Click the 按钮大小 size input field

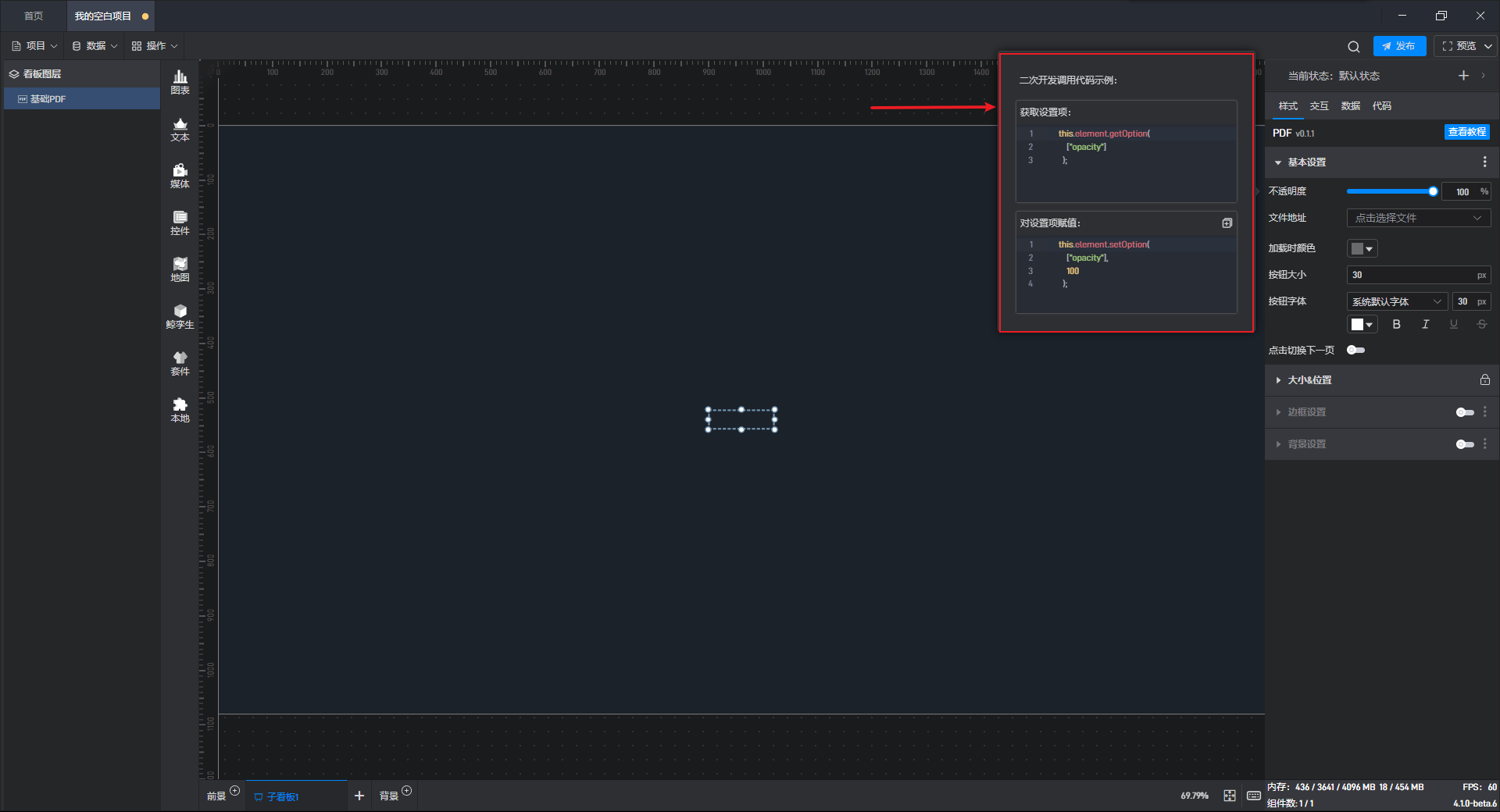(x=1419, y=275)
